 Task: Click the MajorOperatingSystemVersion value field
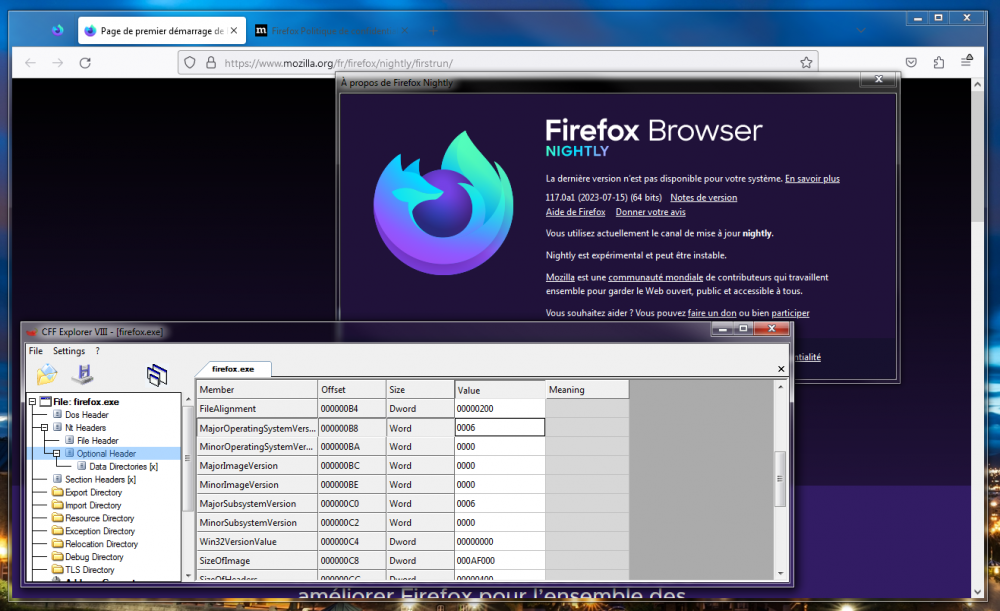499,427
